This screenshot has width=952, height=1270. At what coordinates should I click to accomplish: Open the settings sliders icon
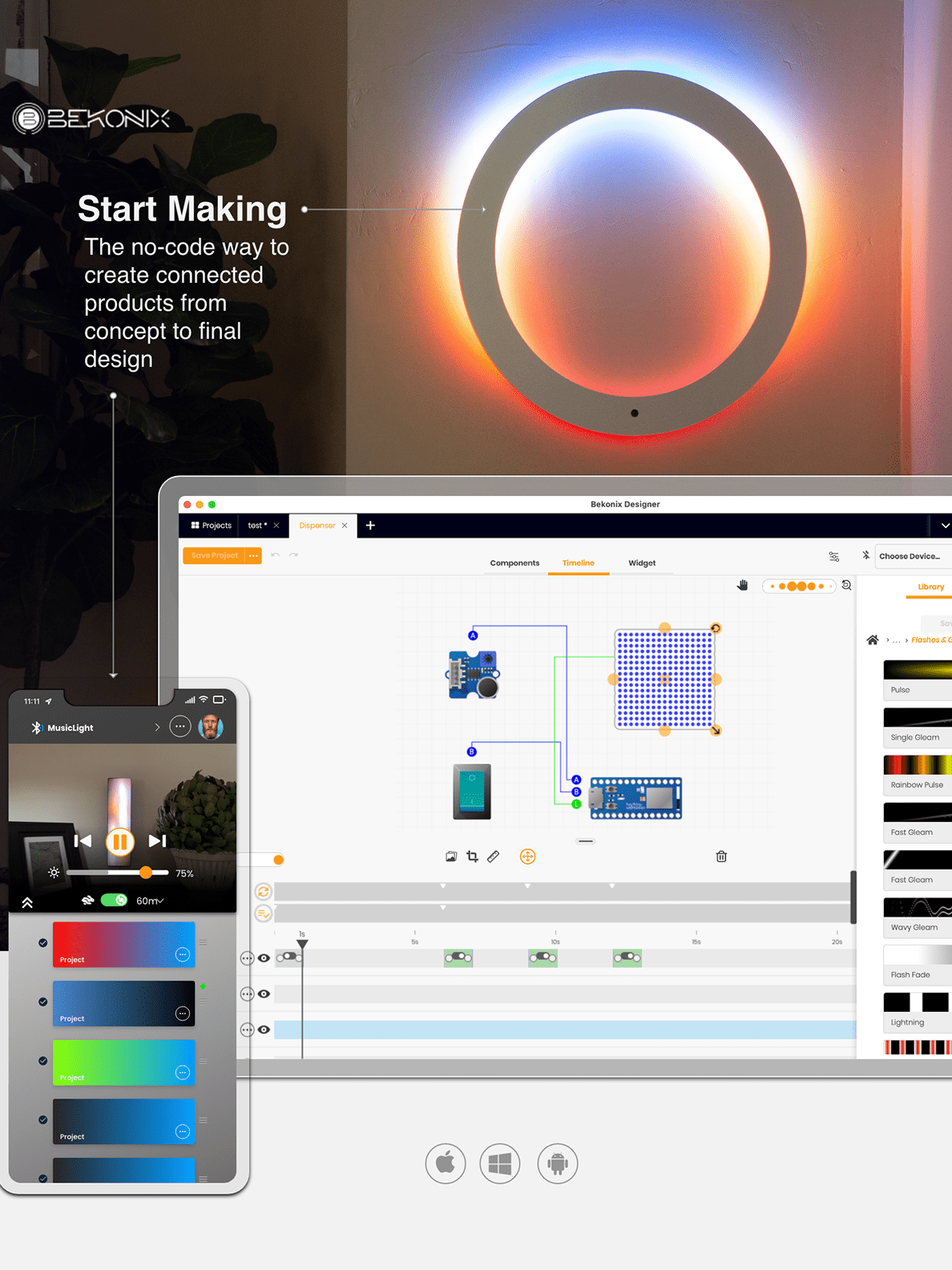833,556
